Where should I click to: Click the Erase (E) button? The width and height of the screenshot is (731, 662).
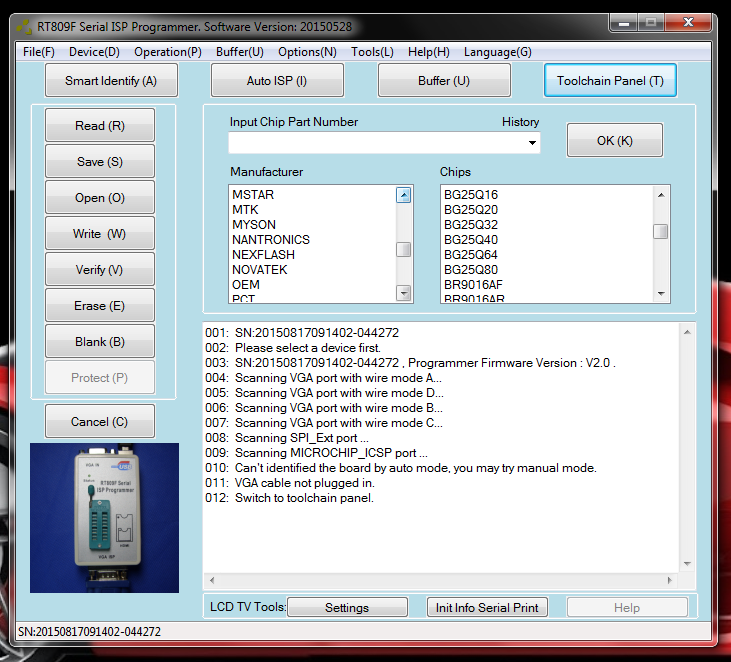point(100,305)
